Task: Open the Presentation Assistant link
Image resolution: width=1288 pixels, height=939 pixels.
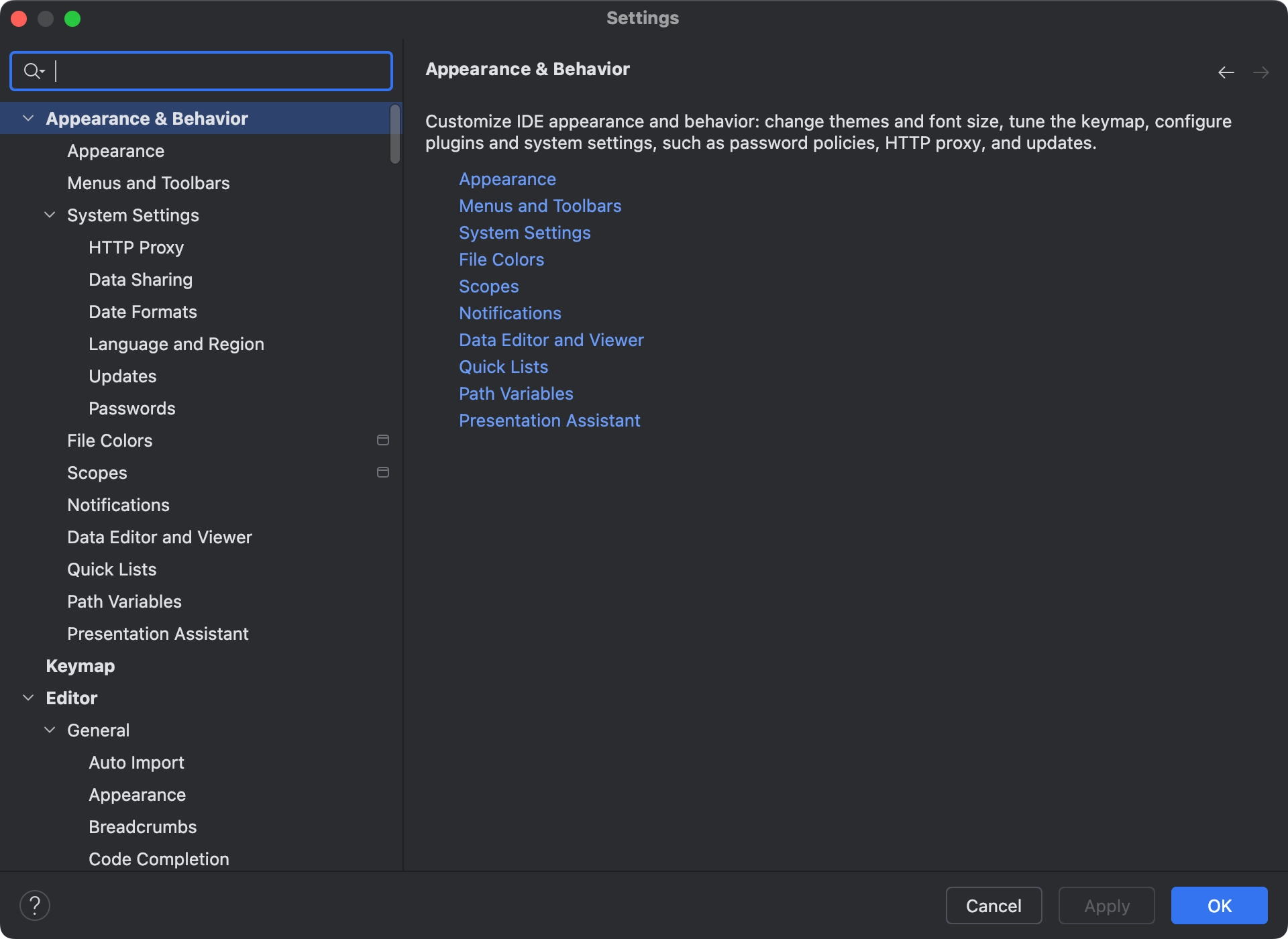Action: [549, 421]
